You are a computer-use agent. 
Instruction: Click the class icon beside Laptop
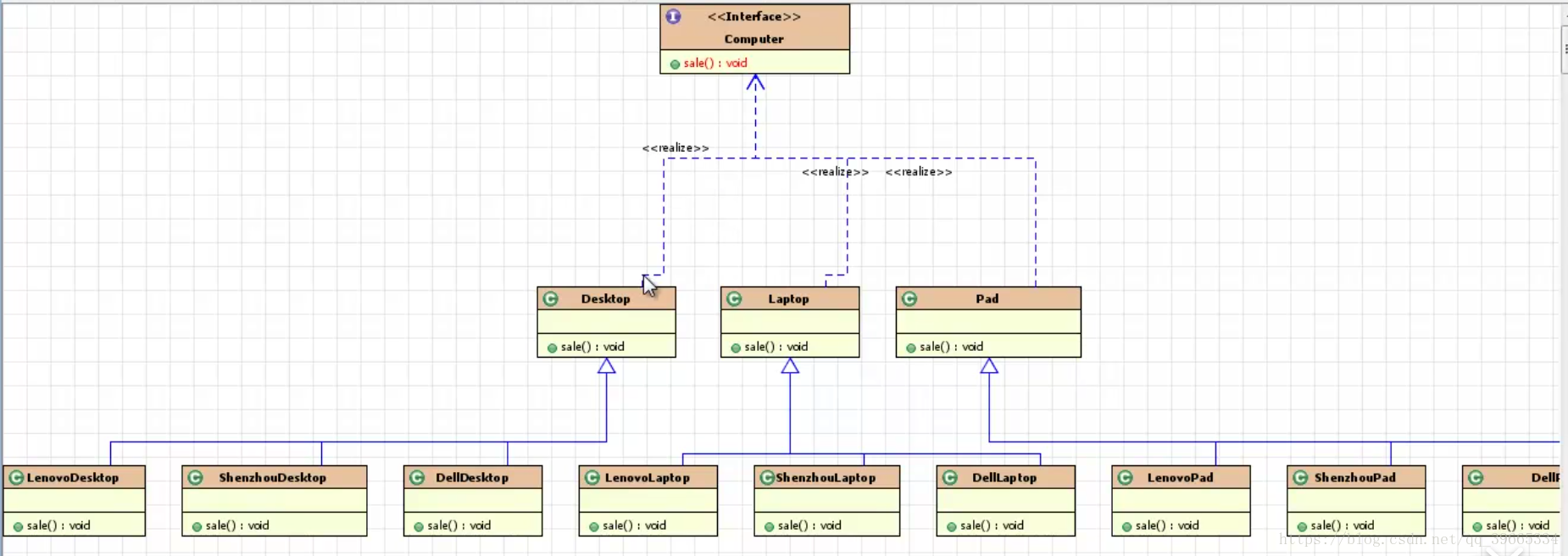pyautogui.click(x=734, y=298)
